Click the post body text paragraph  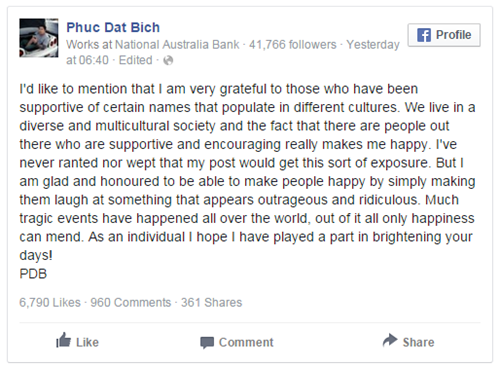click(x=247, y=172)
